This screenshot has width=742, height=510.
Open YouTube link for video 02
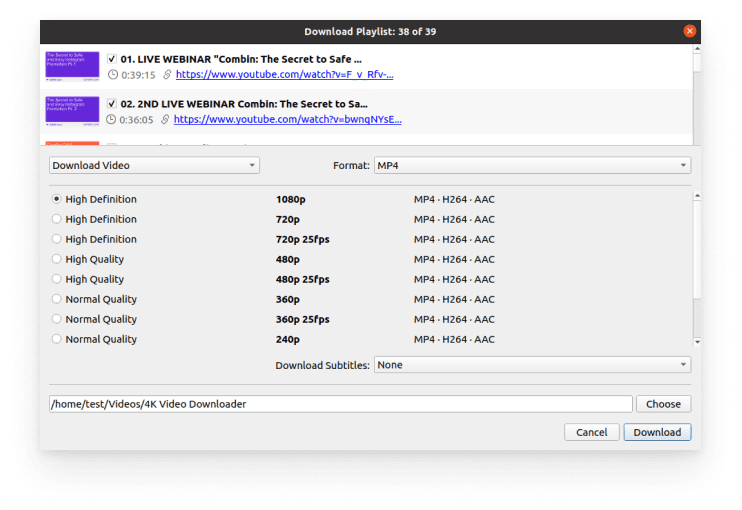[x=288, y=120]
